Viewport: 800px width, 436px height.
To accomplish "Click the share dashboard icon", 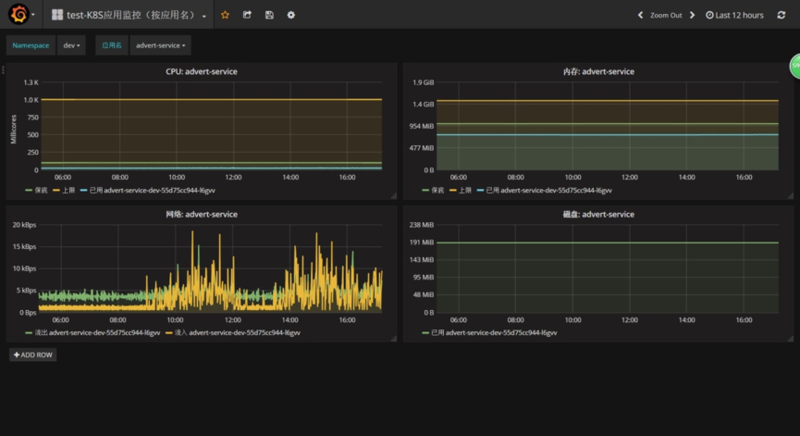I will pos(247,15).
